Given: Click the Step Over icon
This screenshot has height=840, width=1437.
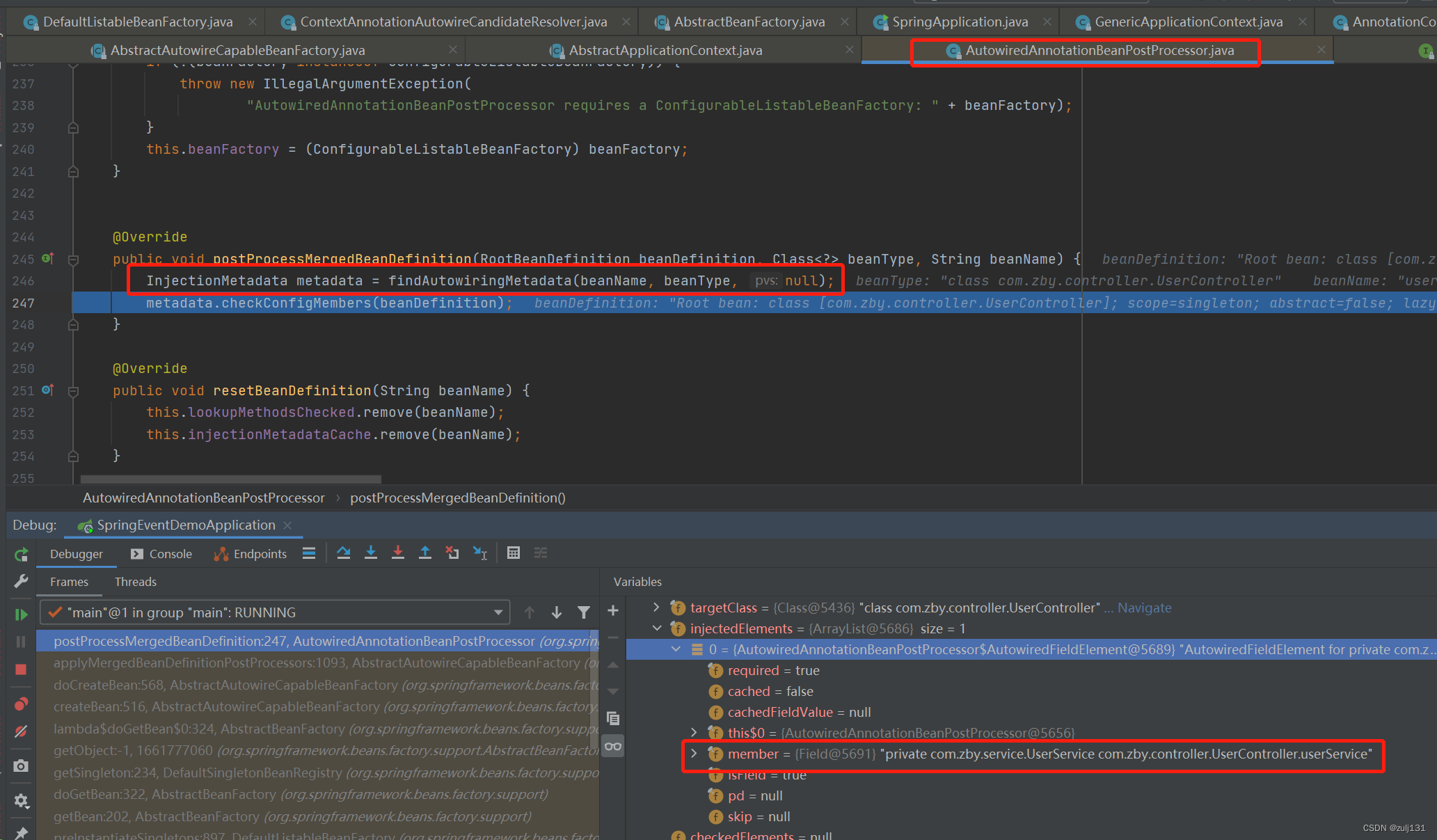Looking at the screenshot, I should click(x=343, y=553).
